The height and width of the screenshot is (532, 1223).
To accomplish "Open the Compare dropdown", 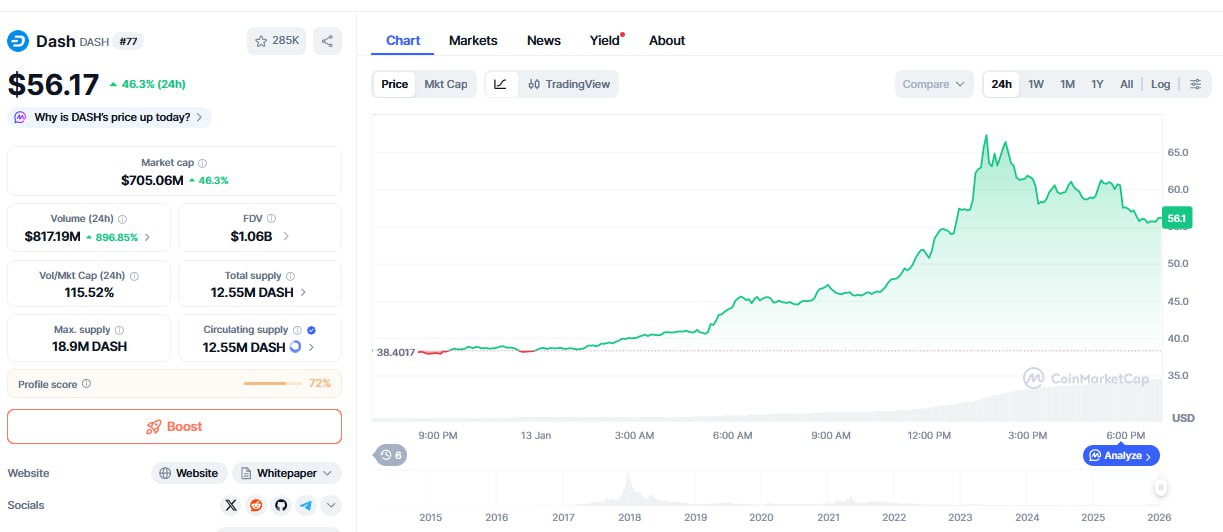I will pyautogui.click(x=933, y=84).
